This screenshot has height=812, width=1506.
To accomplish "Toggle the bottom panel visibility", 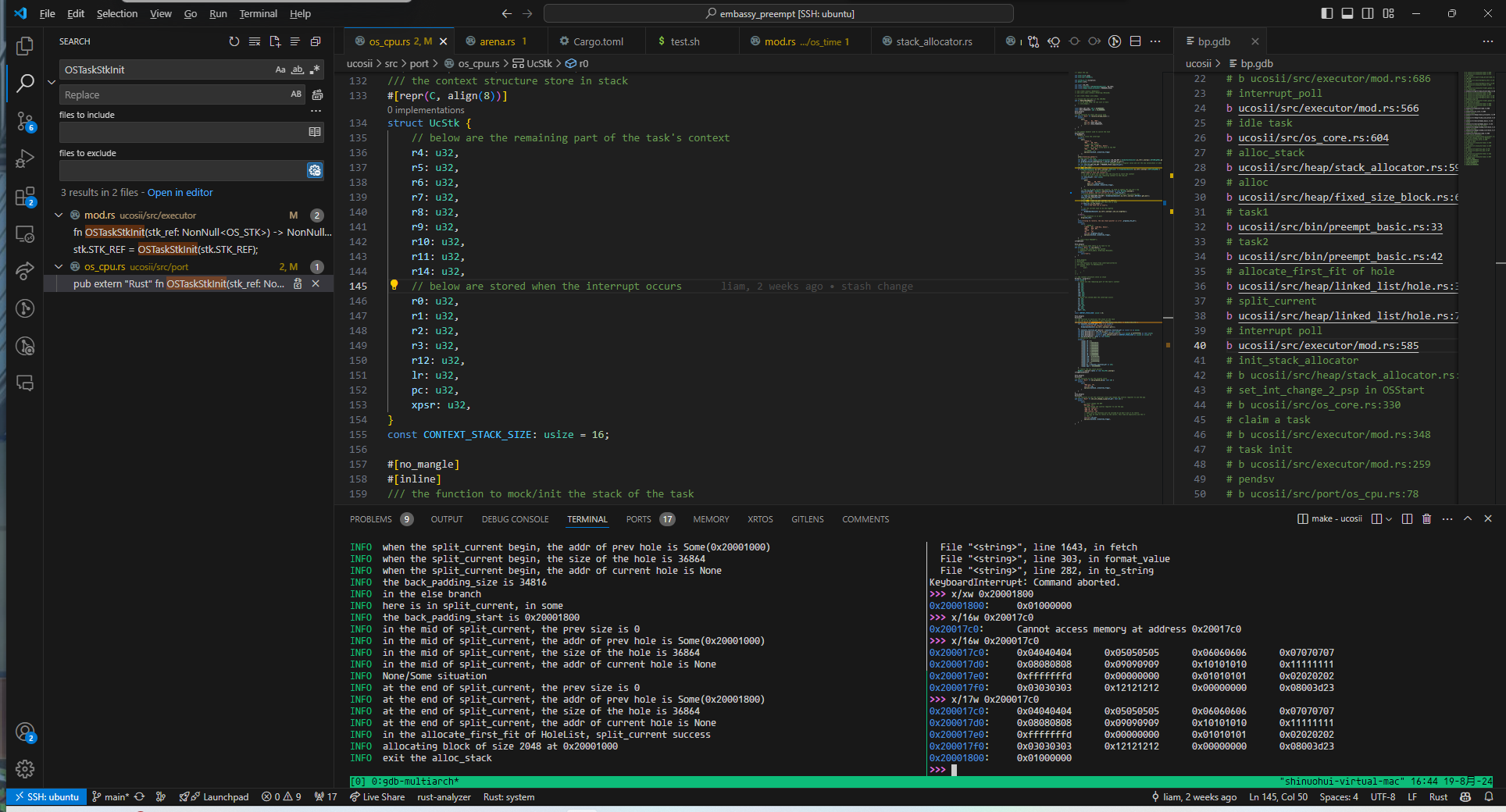I will point(1347,13).
